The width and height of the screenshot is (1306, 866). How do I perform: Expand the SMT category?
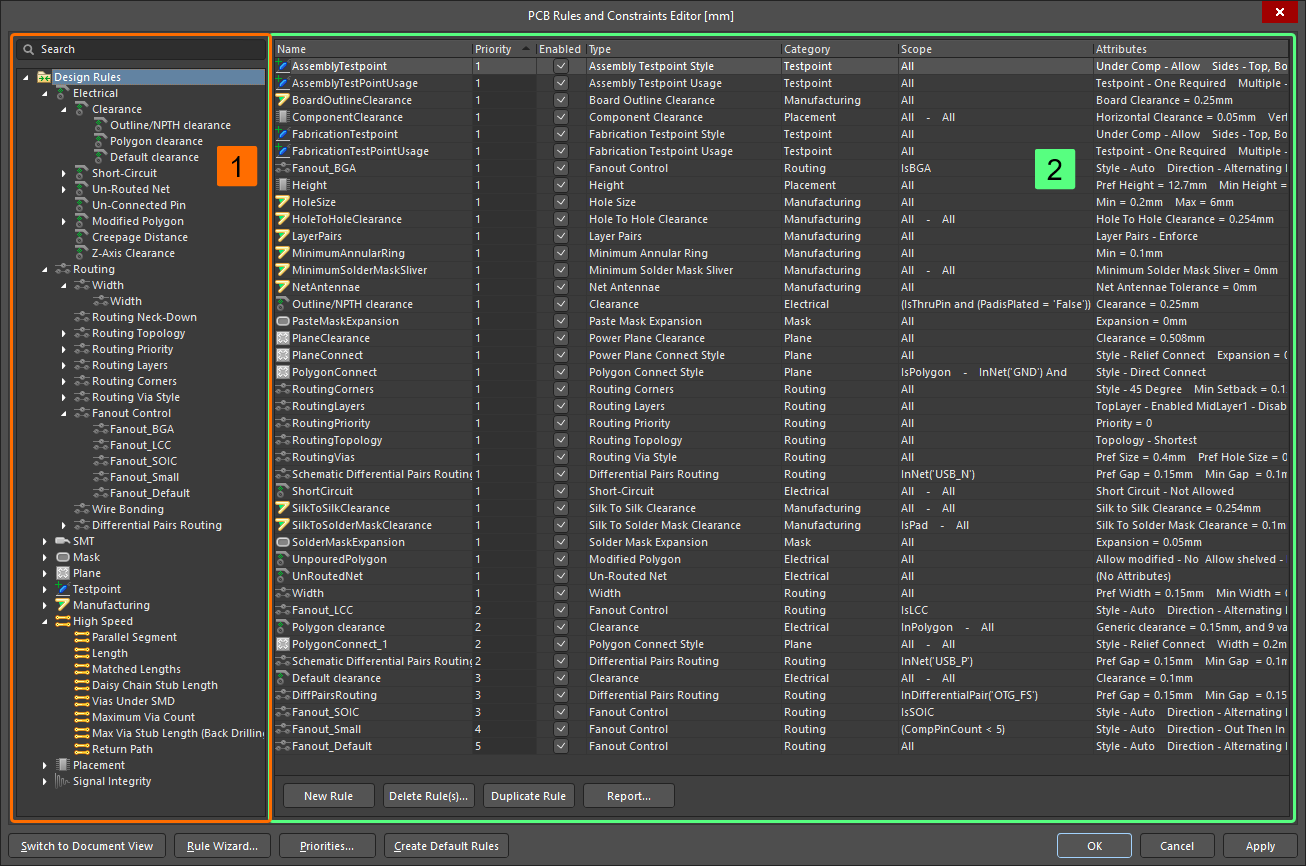(x=44, y=540)
